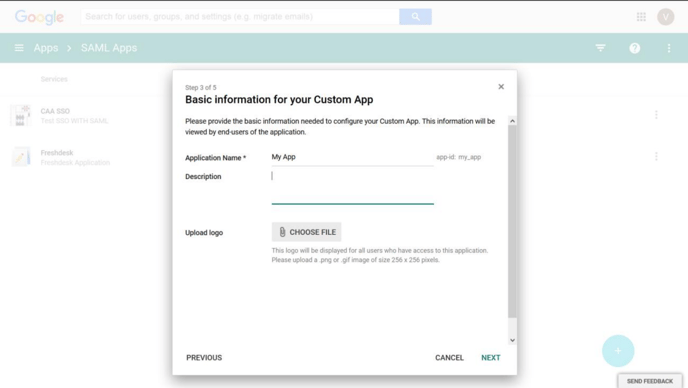
Task: Open options menu for Freshdesk row
Action: pos(656,156)
